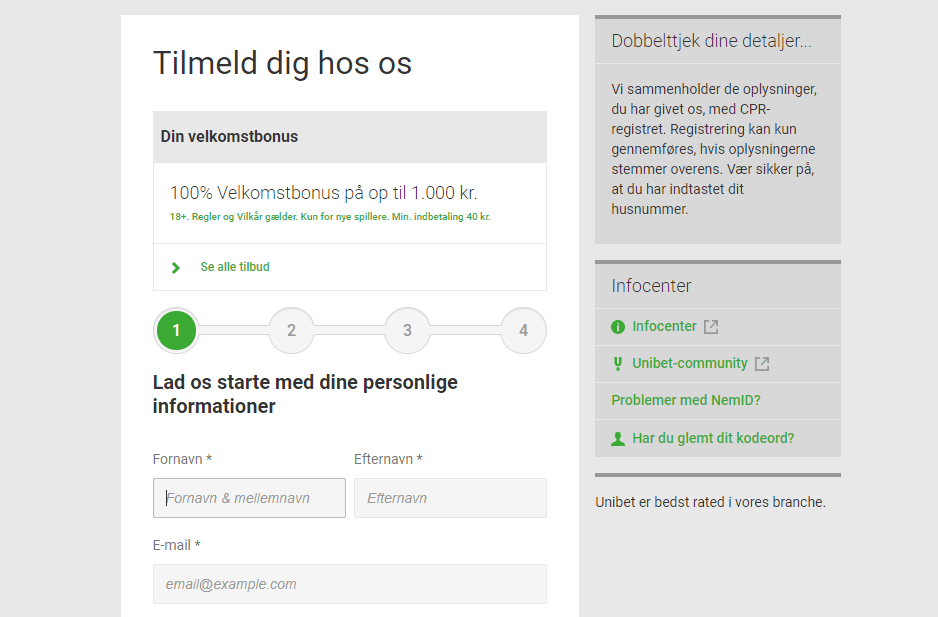Focus the Fornavn & mellemnavn input field
938x617 pixels.
[x=249, y=498]
